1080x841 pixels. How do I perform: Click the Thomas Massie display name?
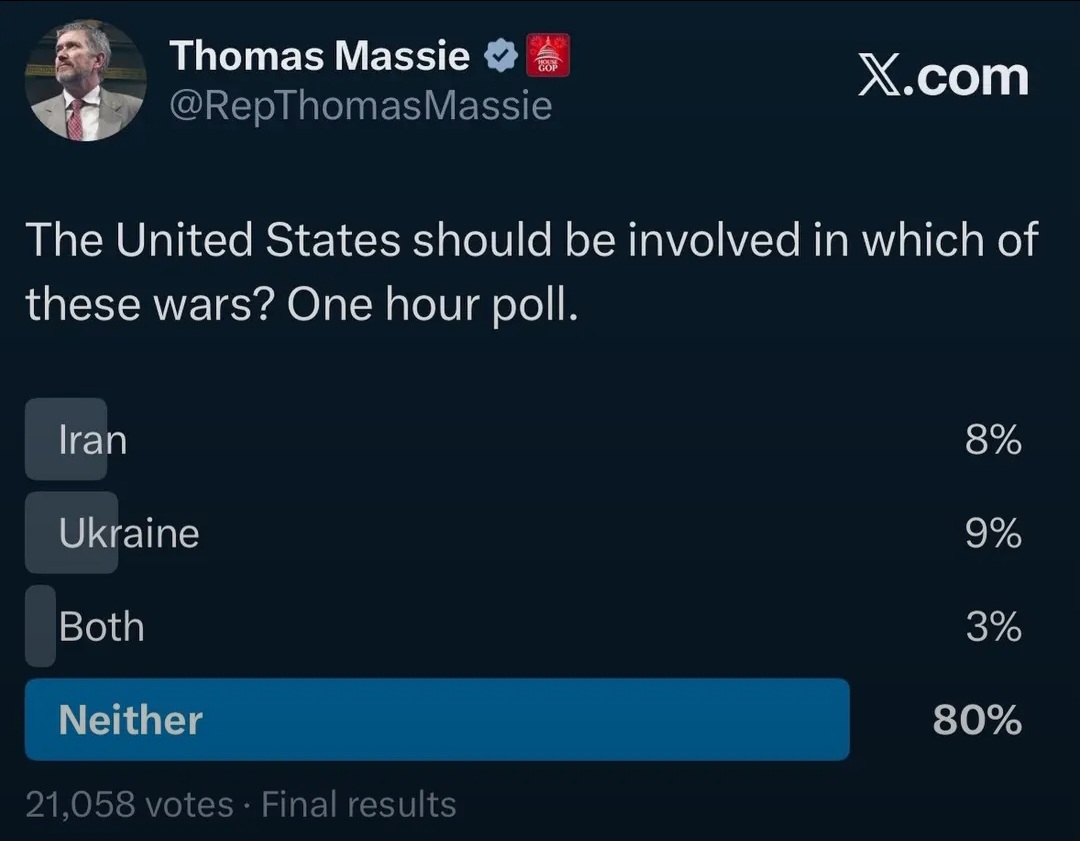click(320, 55)
